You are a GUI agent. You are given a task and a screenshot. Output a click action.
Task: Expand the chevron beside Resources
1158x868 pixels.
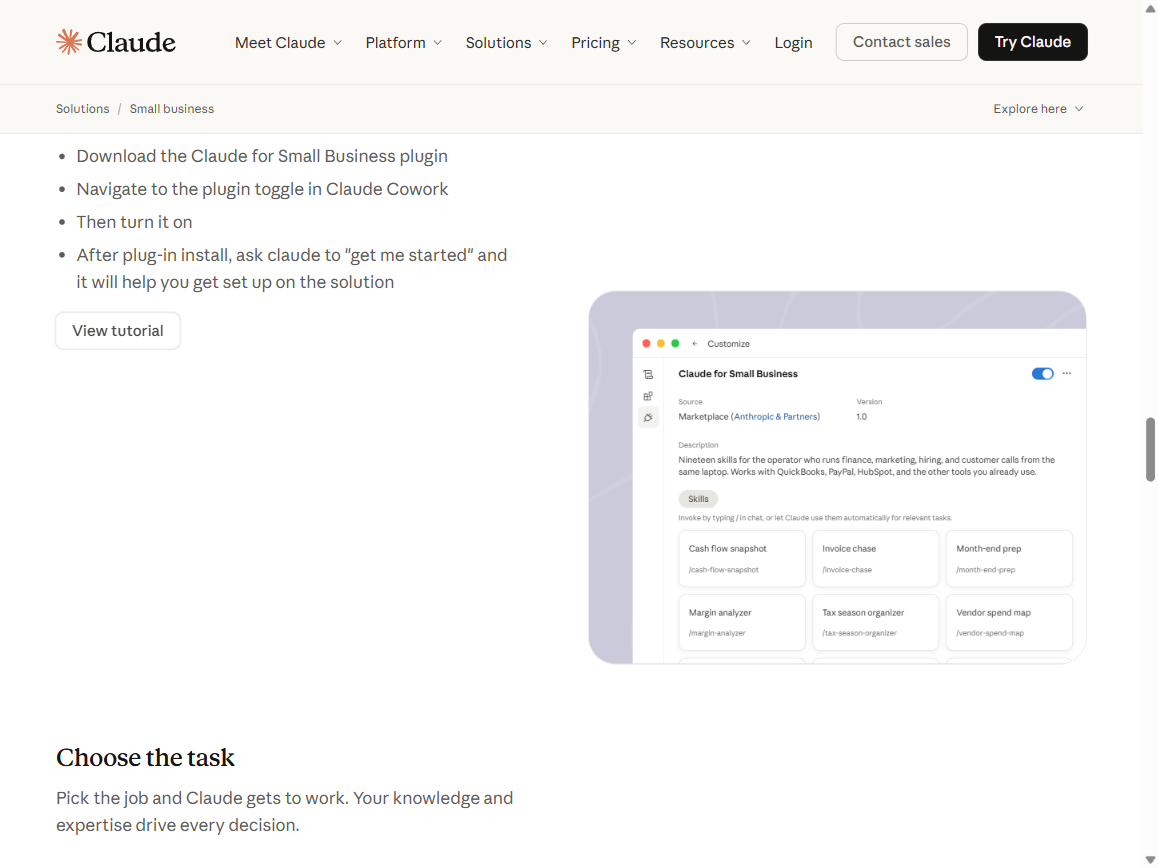point(746,43)
